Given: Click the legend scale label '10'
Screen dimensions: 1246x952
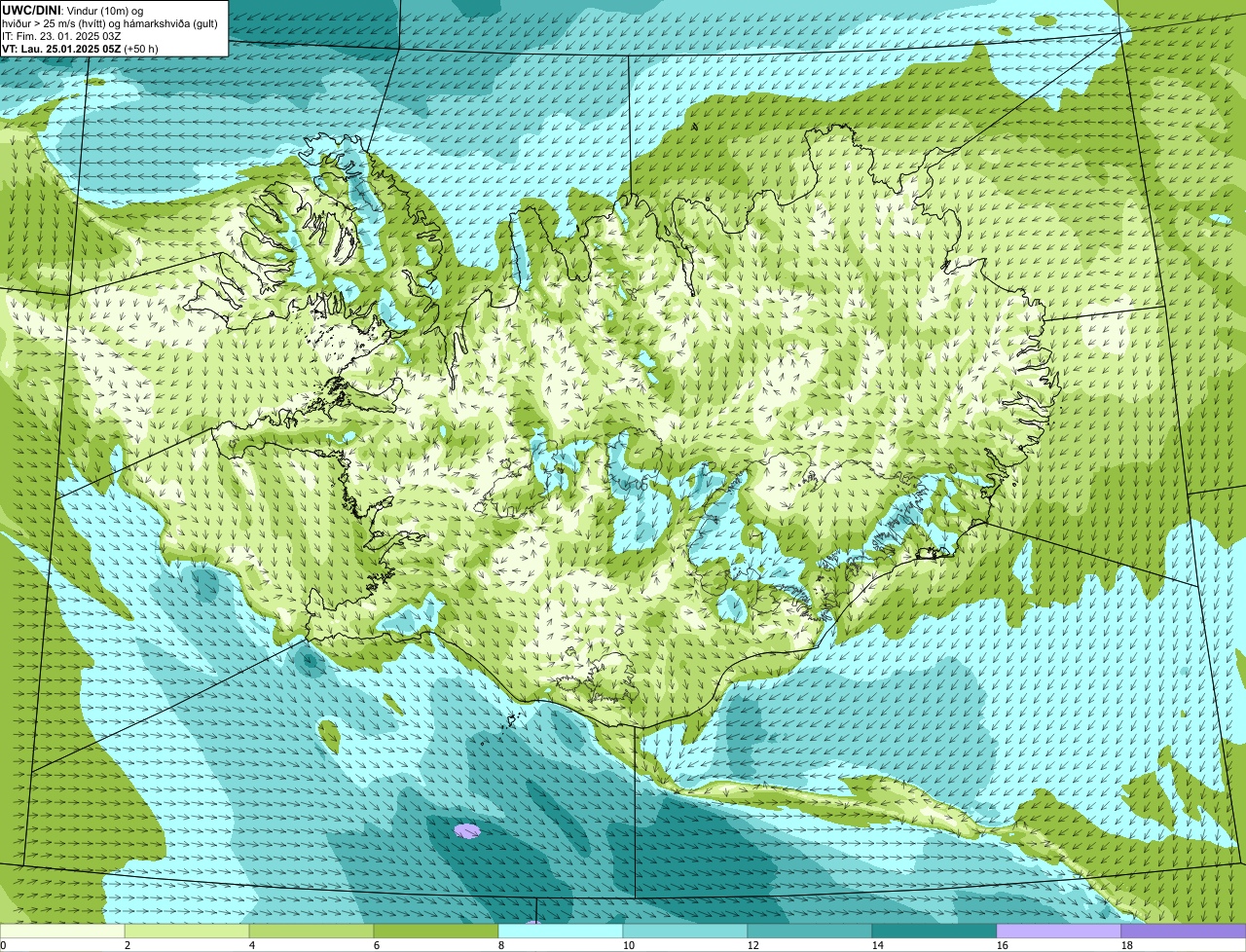Looking at the screenshot, I should pos(629,945).
